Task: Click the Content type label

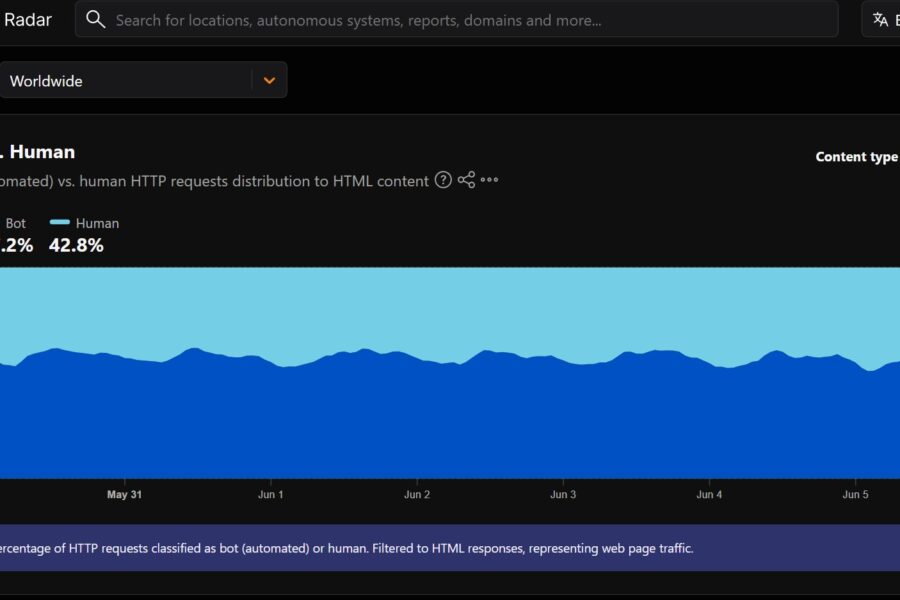Action: tap(856, 157)
